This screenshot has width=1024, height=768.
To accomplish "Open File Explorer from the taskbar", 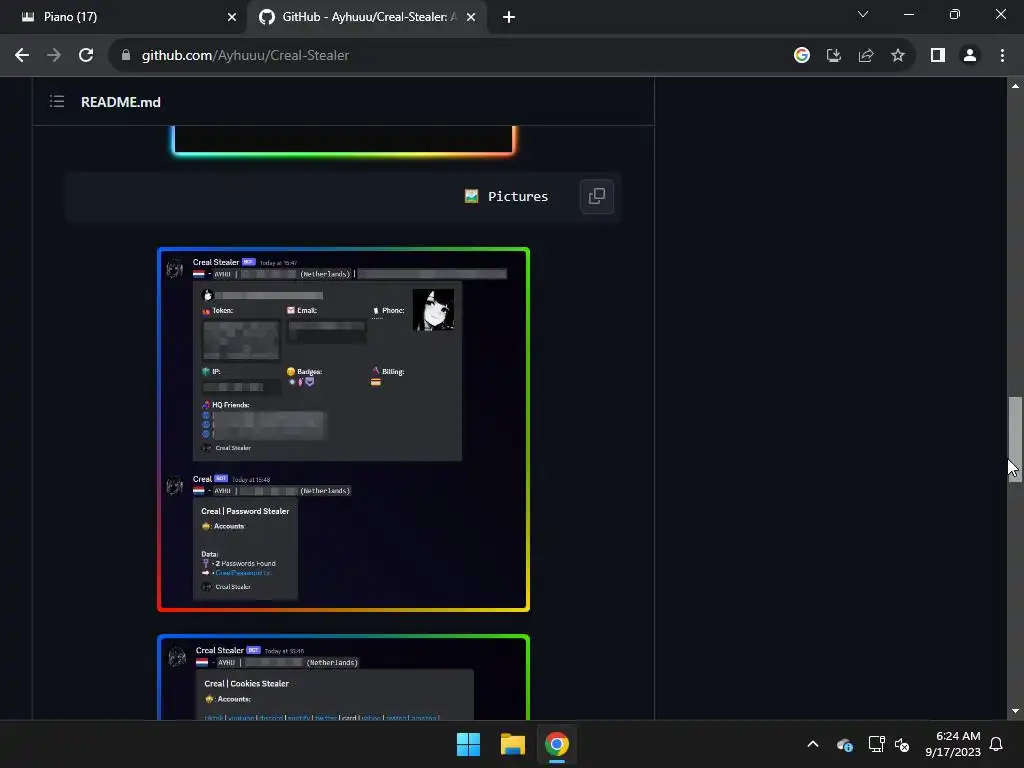I will coord(513,744).
